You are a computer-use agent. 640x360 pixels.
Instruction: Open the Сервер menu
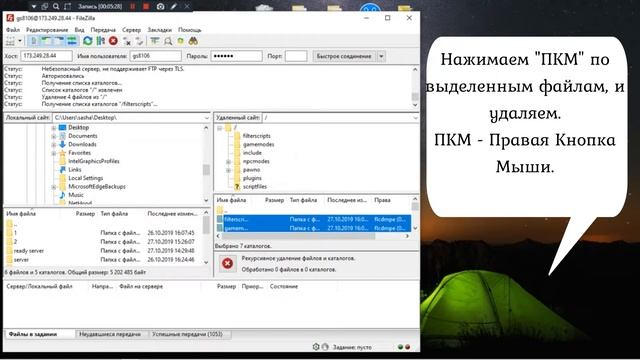tap(131, 30)
